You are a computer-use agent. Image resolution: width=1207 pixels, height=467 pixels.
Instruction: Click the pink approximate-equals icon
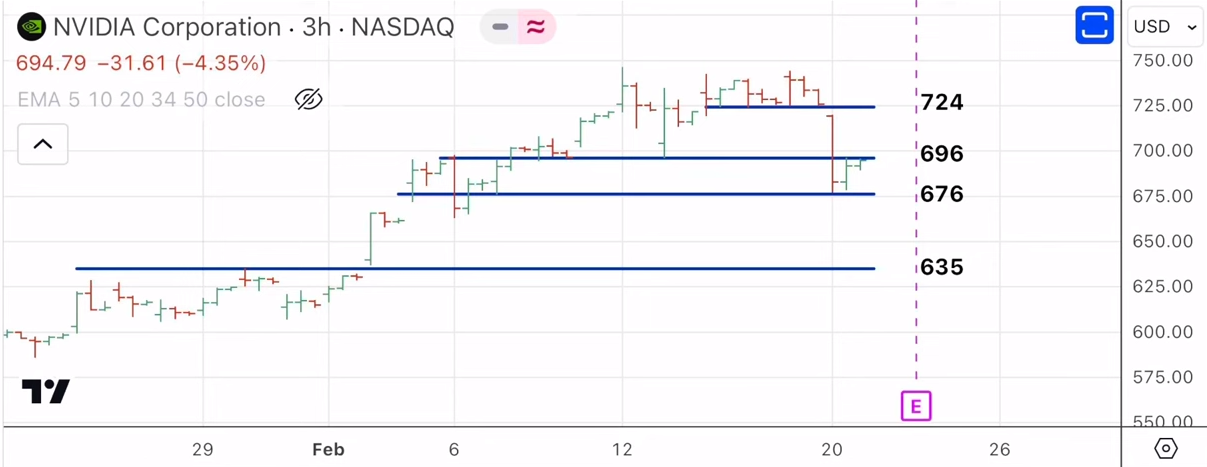536,27
